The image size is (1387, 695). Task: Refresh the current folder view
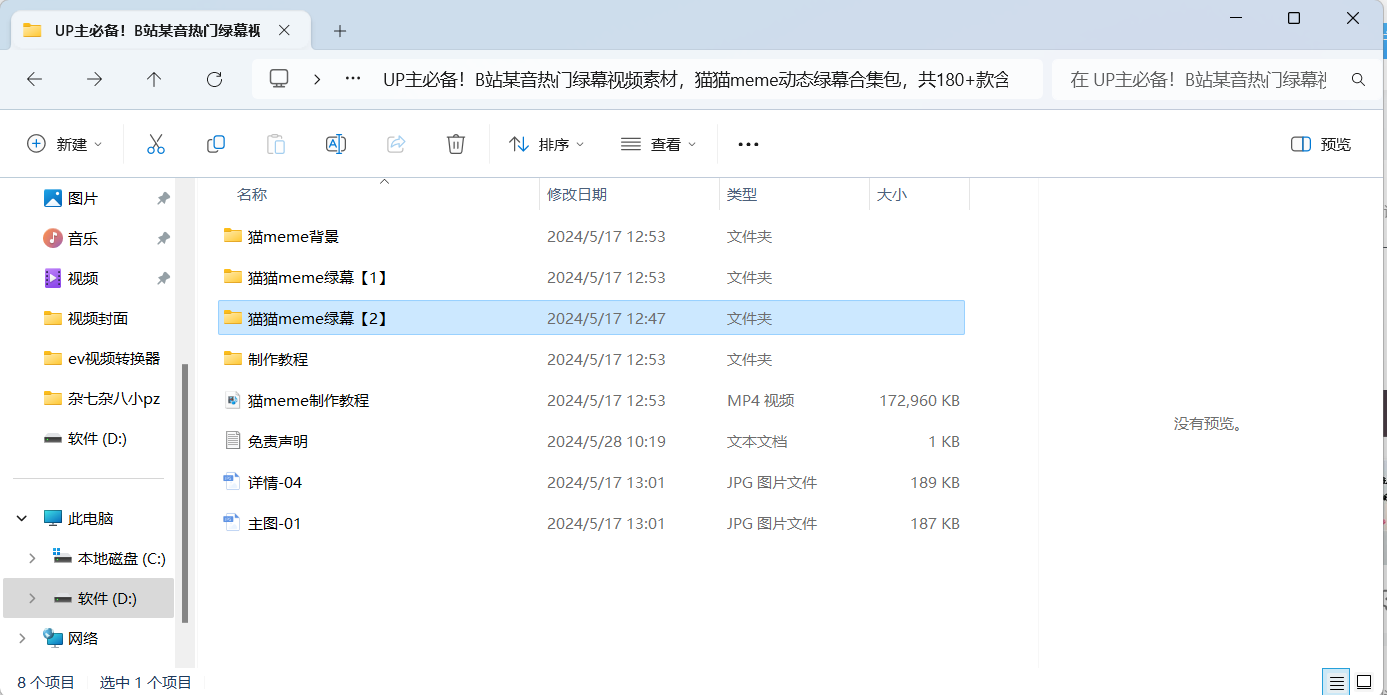[214, 79]
